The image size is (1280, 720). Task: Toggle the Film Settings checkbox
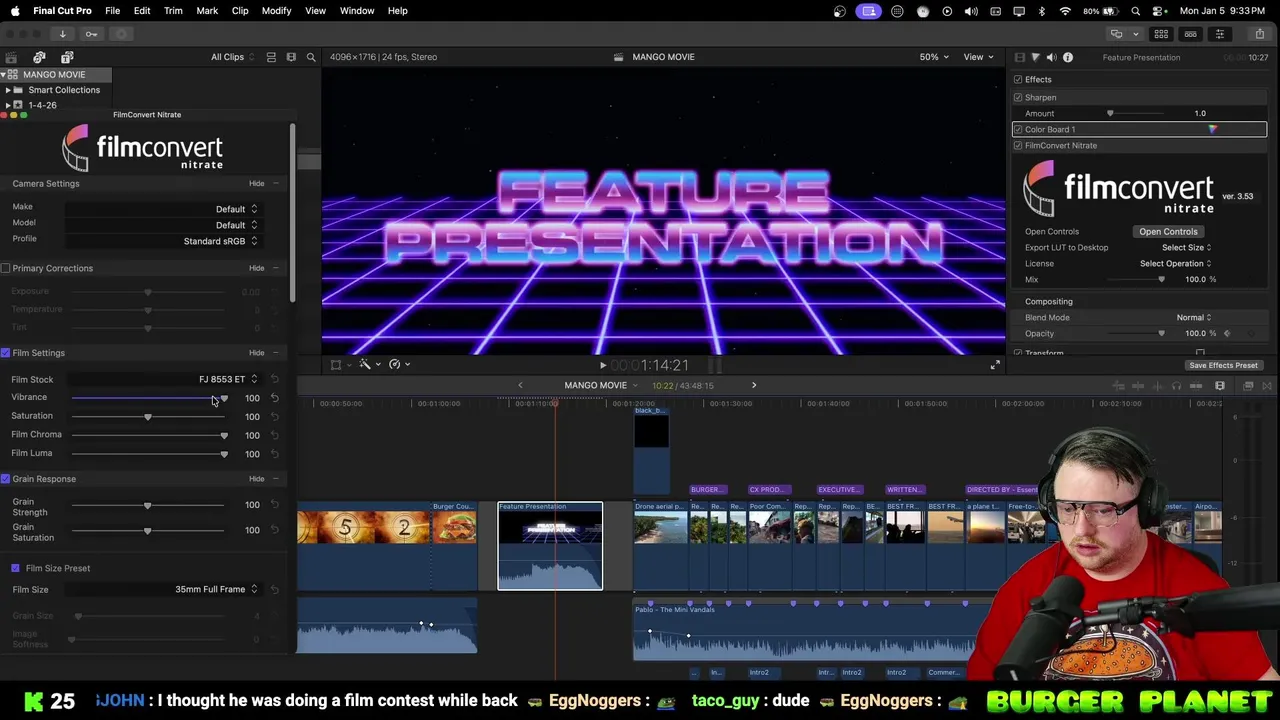tap(6, 353)
